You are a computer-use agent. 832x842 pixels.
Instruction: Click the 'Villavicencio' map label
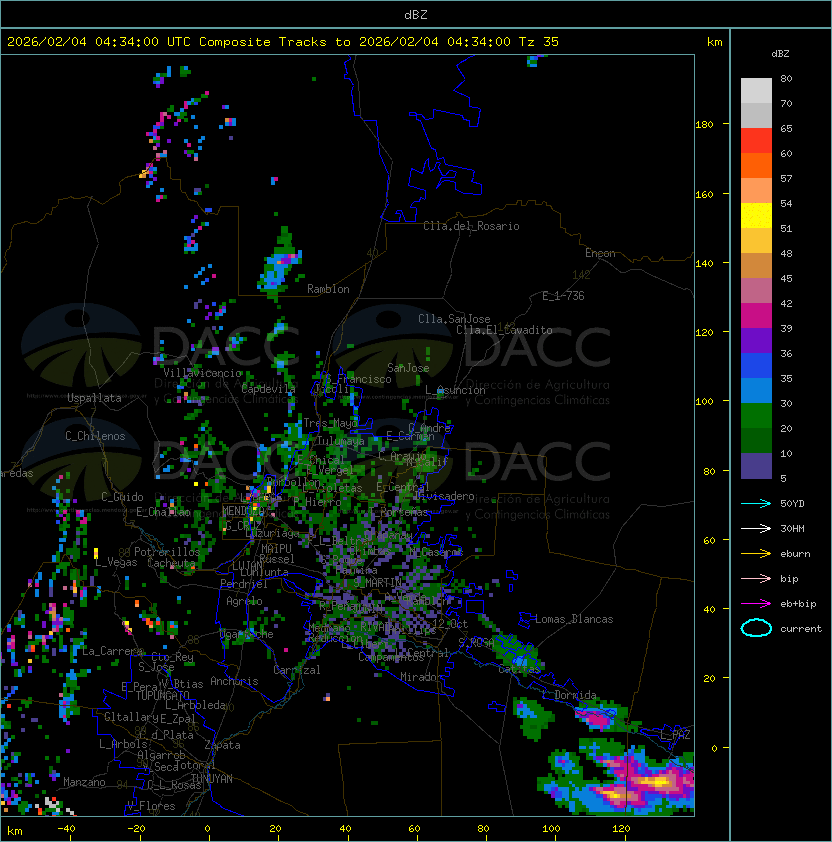coord(202,373)
